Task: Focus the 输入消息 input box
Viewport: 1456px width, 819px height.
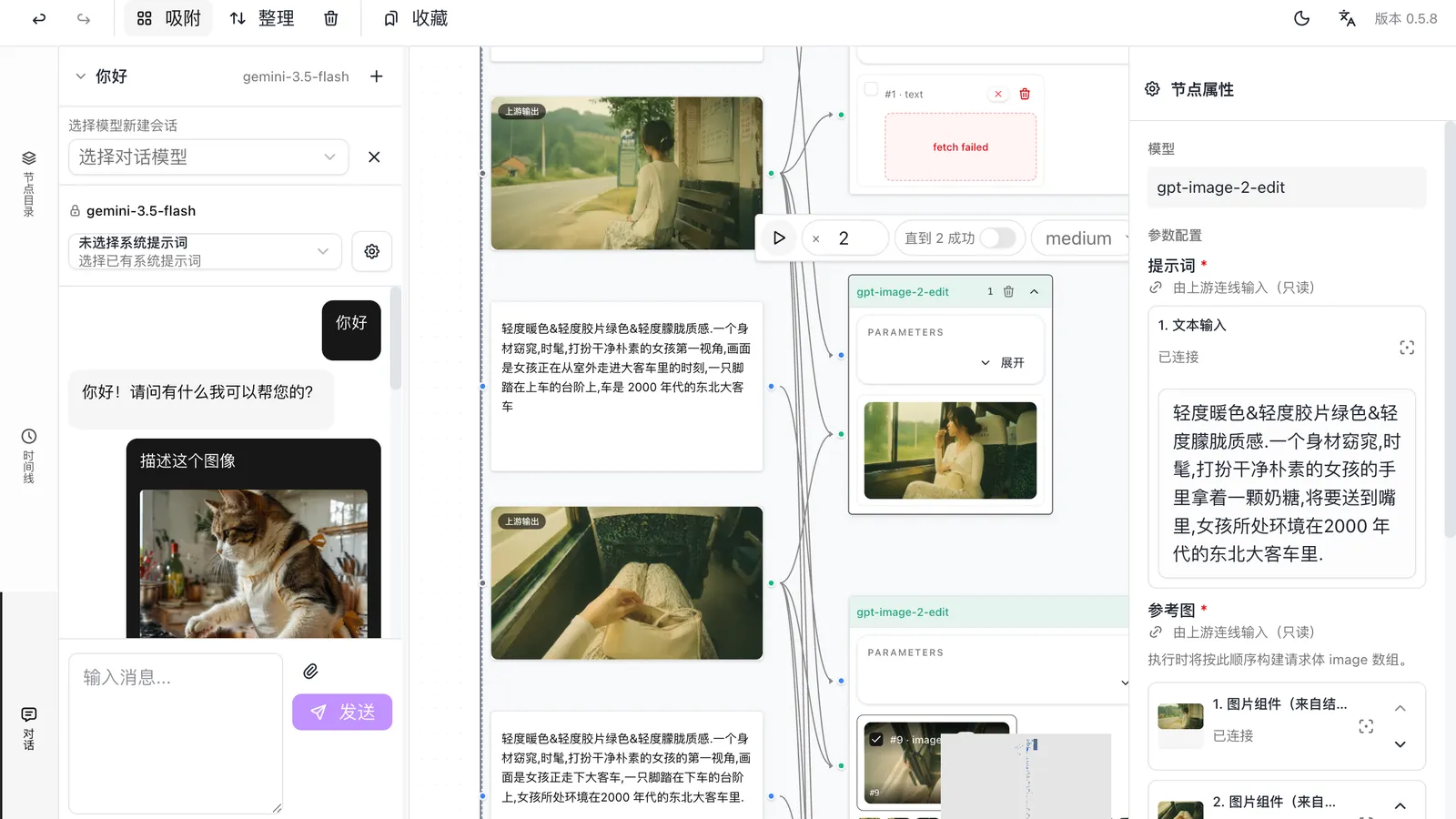Action: pos(176,733)
